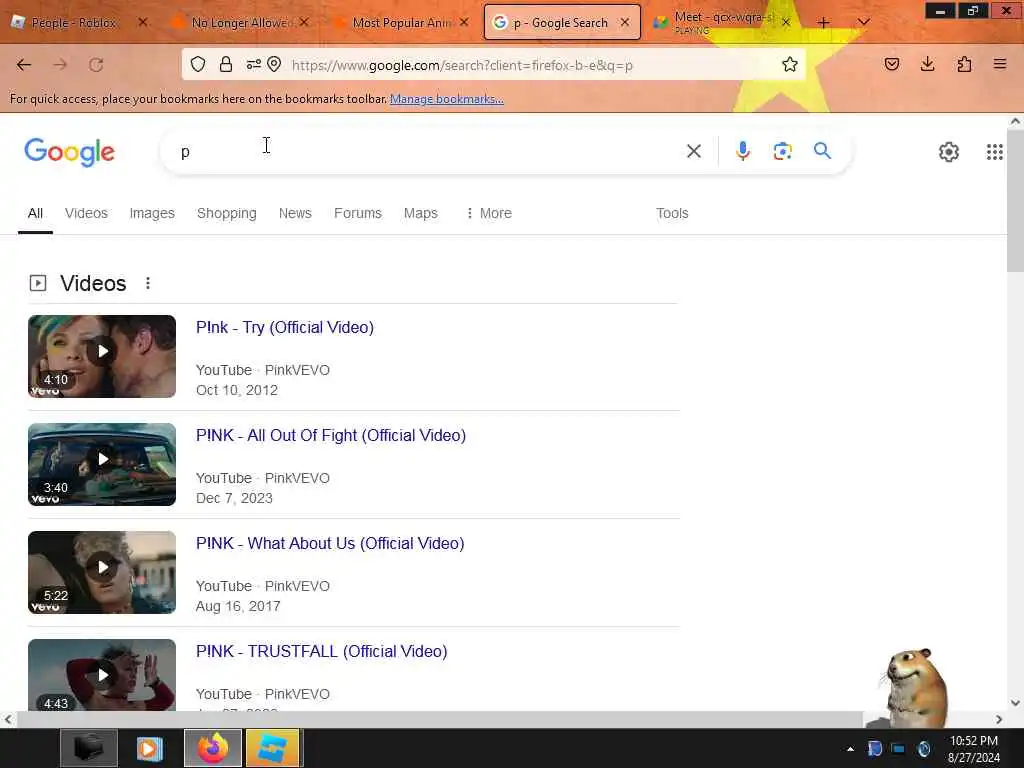Click the vertical page scrollbar thumb
The width and height of the screenshot is (1024, 768).
(x=1015, y=200)
